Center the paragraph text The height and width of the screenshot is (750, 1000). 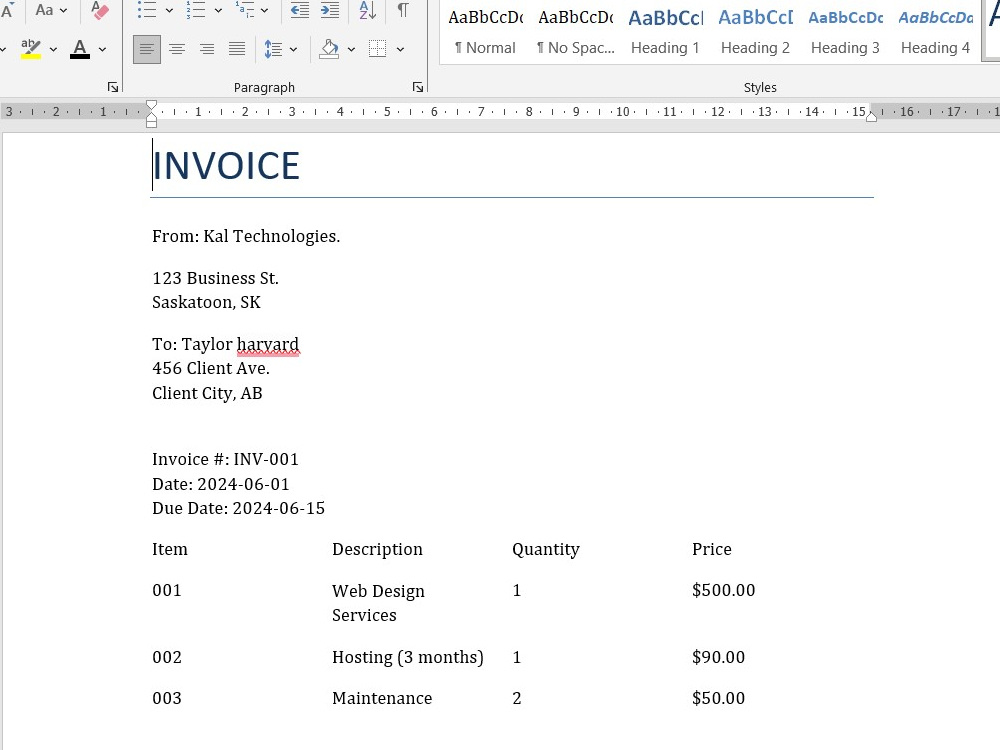pos(177,49)
